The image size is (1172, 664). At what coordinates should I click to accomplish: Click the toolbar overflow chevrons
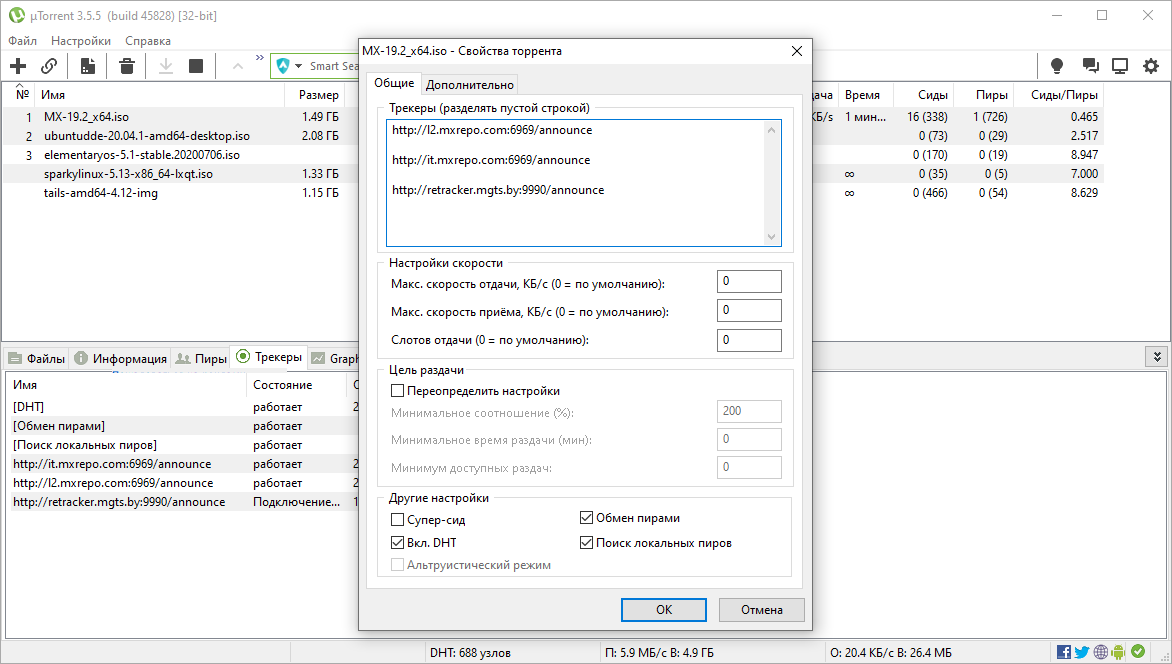(x=259, y=58)
